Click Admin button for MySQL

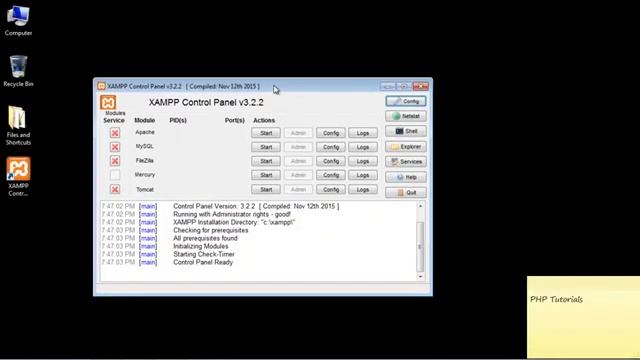298,147
